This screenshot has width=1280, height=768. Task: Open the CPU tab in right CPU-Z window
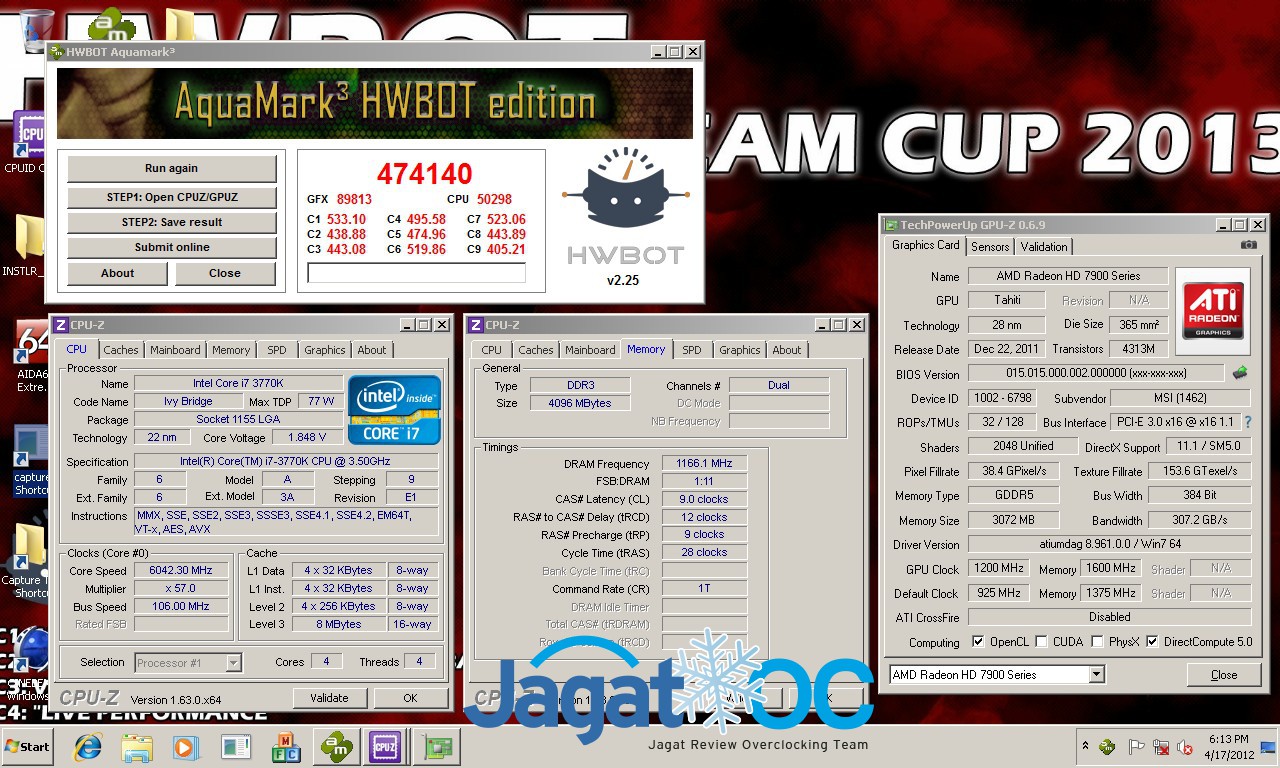pyautogui.click(x=492, y=350)
